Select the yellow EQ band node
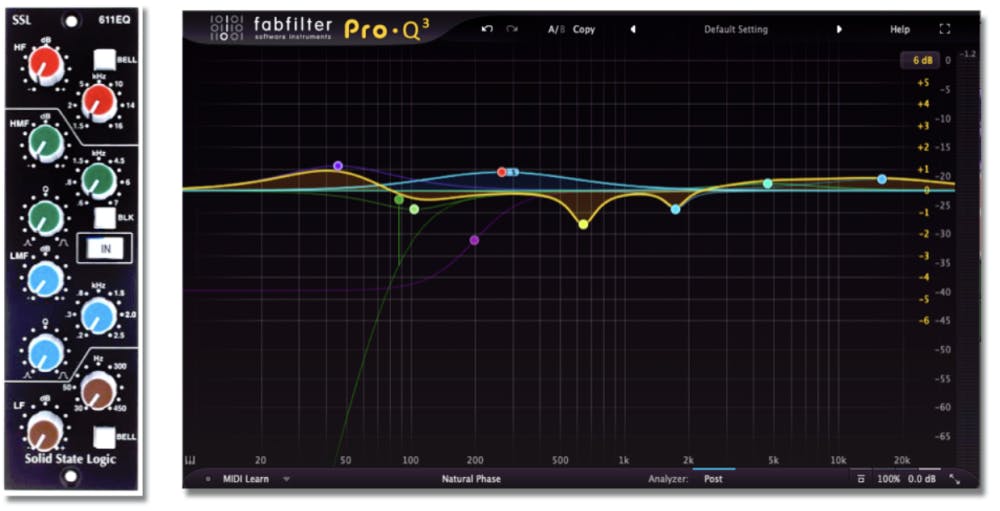This screenshot has height=511, width=1000. 583,224
